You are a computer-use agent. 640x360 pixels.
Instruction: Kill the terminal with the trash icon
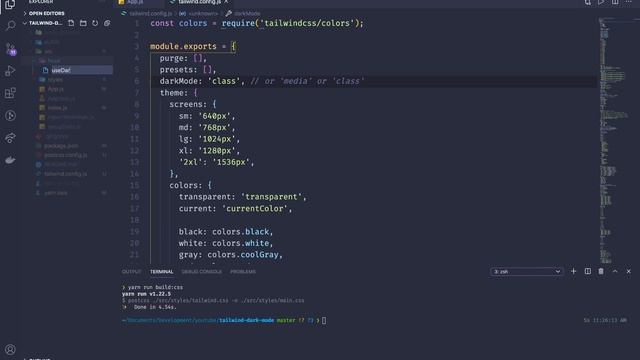(601, 271)
